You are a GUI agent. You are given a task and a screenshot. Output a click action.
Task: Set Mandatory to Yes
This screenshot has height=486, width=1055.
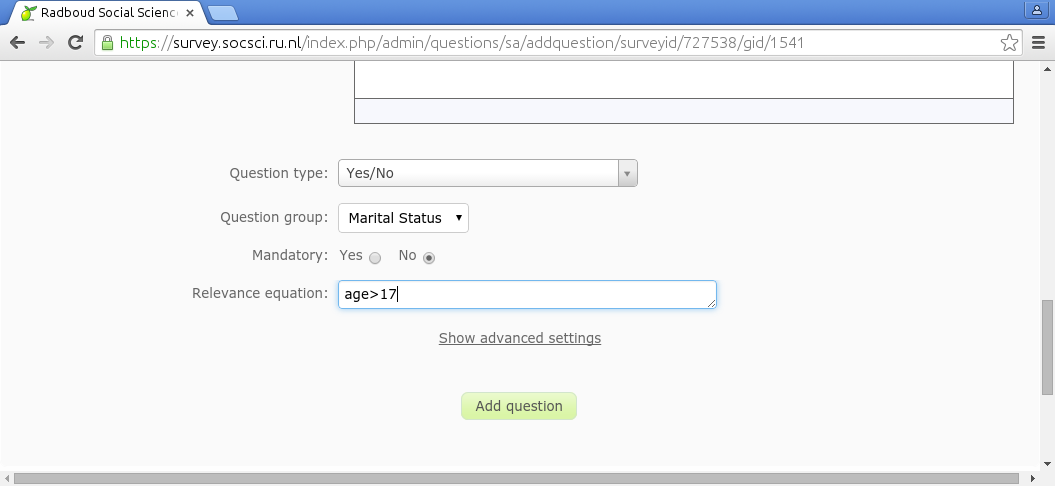coord(375,258)
